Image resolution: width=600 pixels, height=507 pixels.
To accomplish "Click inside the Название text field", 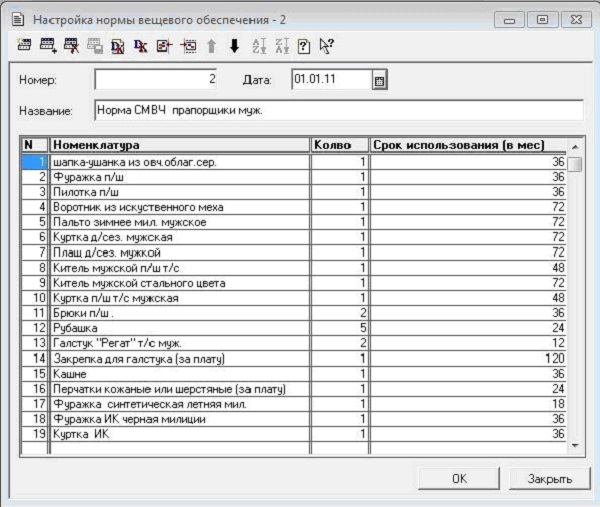I will 338,109.
